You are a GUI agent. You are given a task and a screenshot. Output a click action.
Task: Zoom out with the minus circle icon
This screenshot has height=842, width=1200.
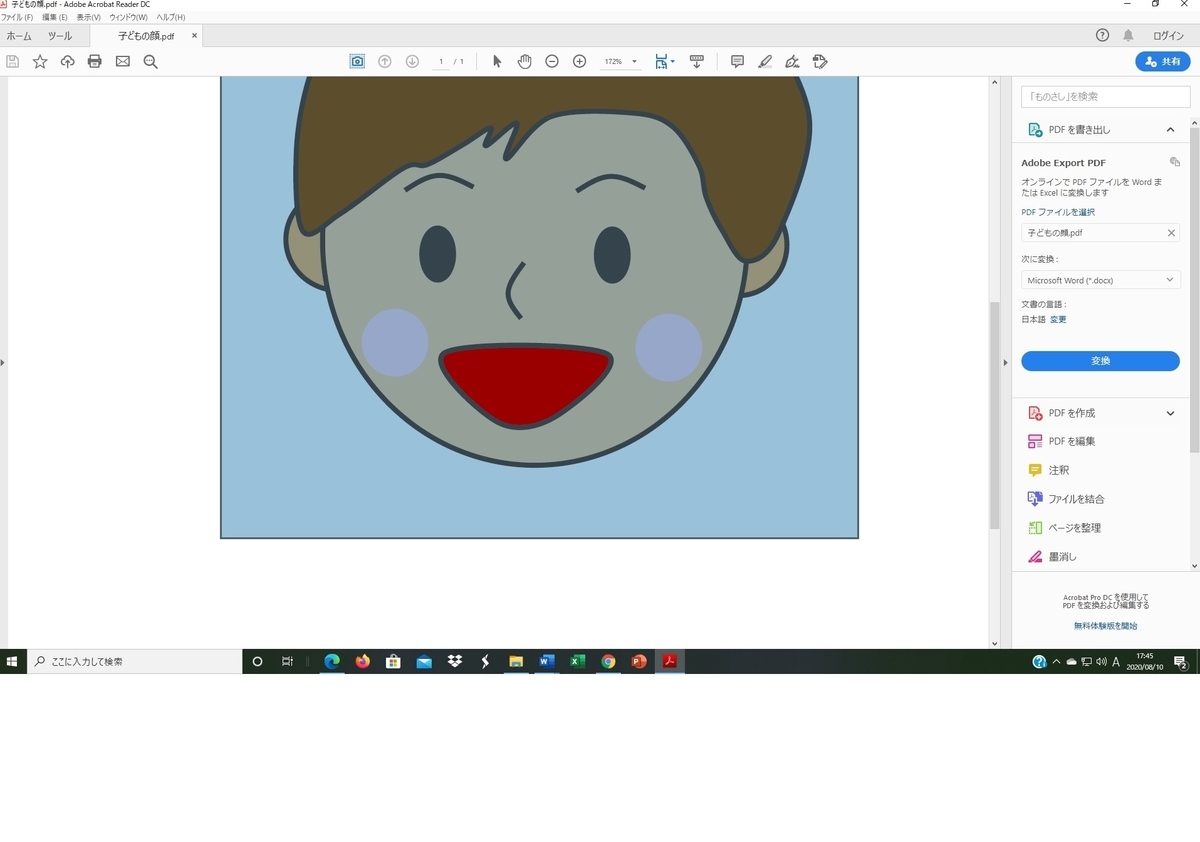(x=552, y=62)
